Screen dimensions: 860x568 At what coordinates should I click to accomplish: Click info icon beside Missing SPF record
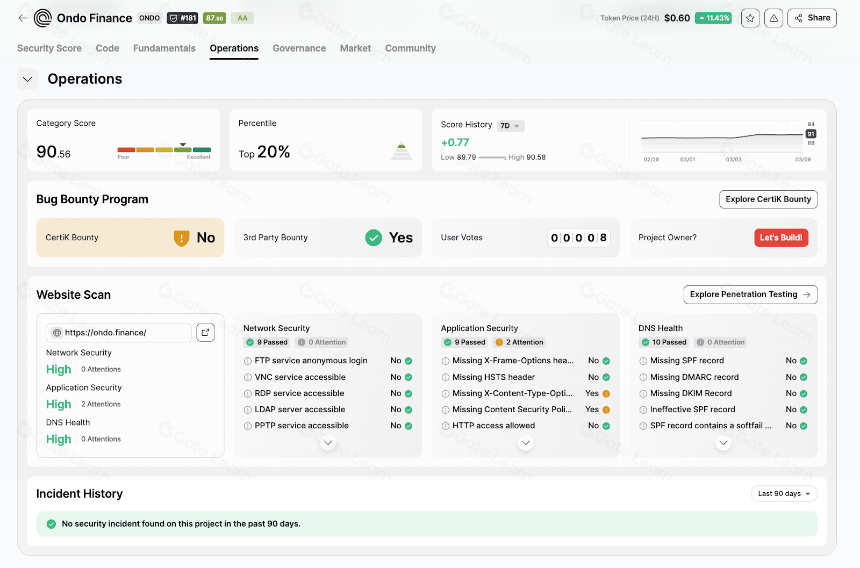pyautogui.click(x=643, y=361)
